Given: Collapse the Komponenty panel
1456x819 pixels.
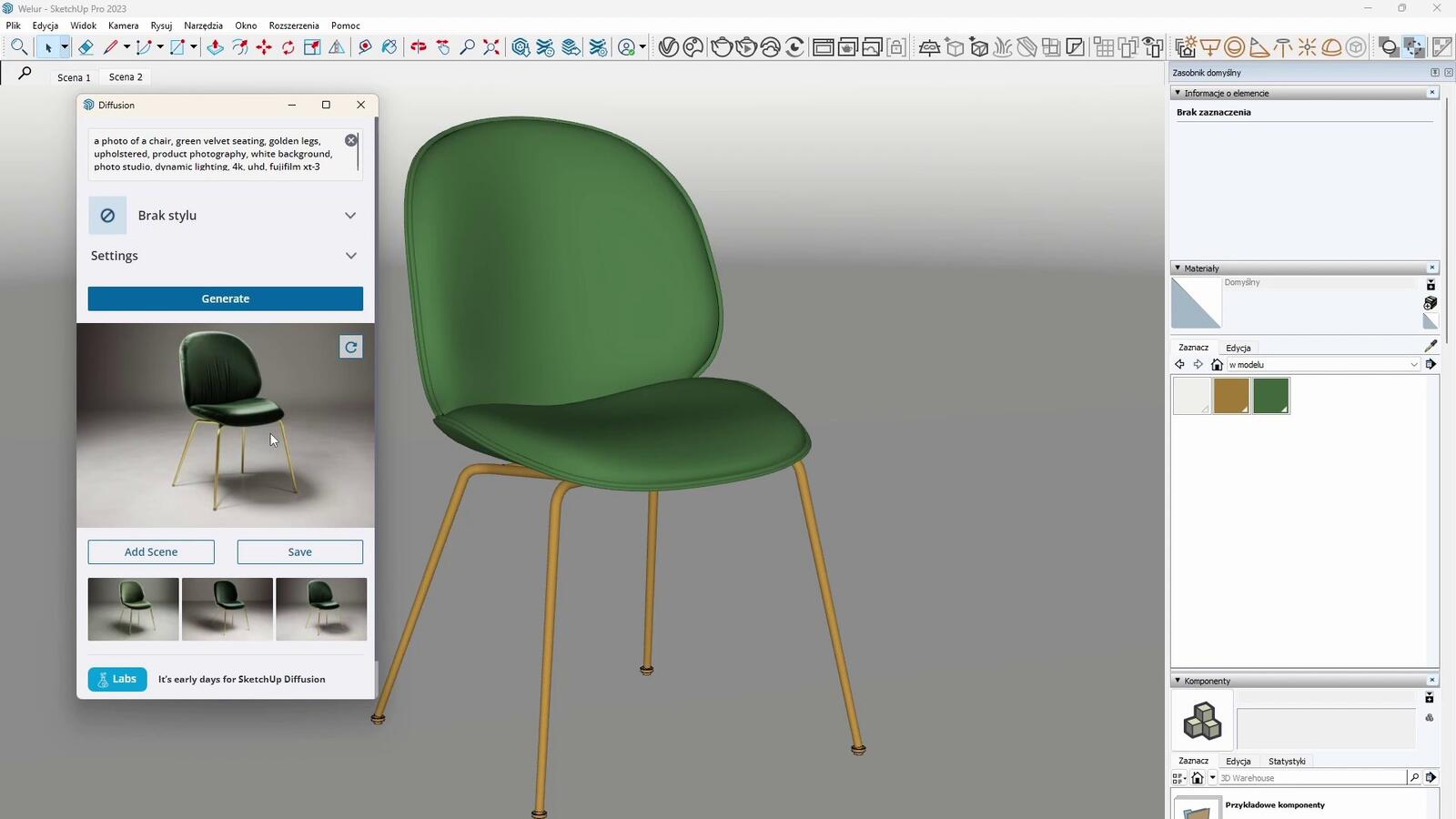Looking at the screenshot, I should tap(1178, 681).
